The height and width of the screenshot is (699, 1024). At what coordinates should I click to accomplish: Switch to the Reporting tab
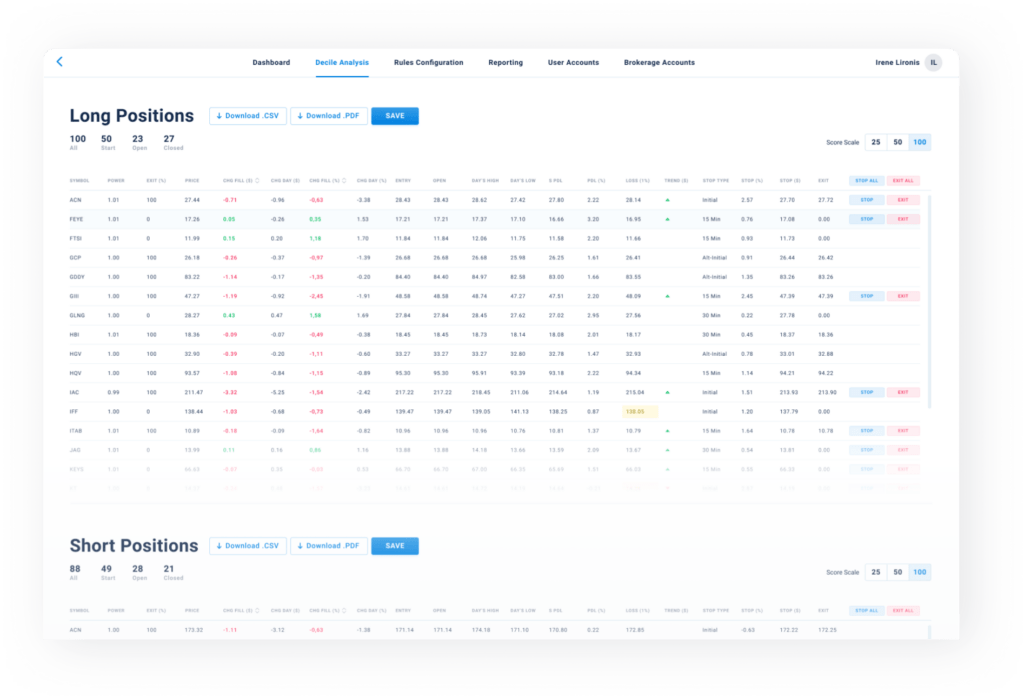pyautogui.click(x=505, y=62)
